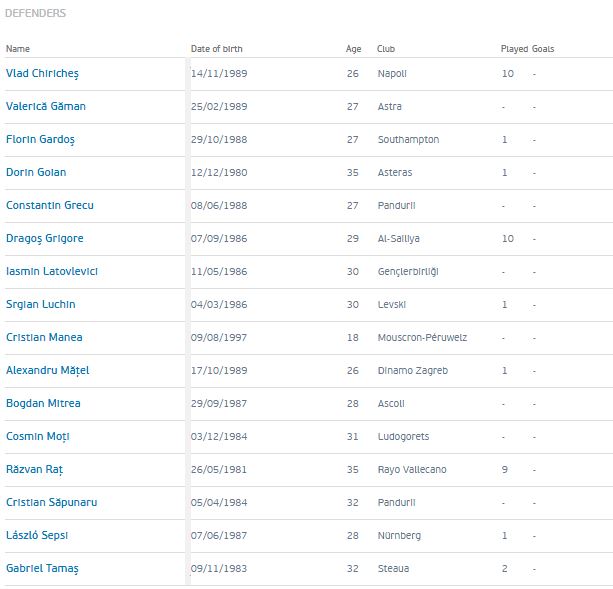This screenshot has width=613, height=589.
Task: Click Pandurii in Cristian Săpunaru's row
Action: (396, 502)
